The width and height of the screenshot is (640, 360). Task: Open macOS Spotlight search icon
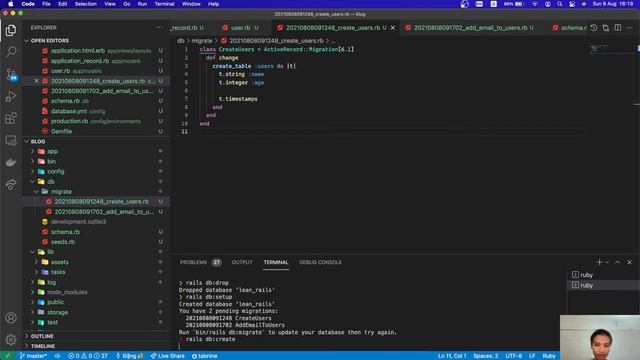click(x=560, y=4)
